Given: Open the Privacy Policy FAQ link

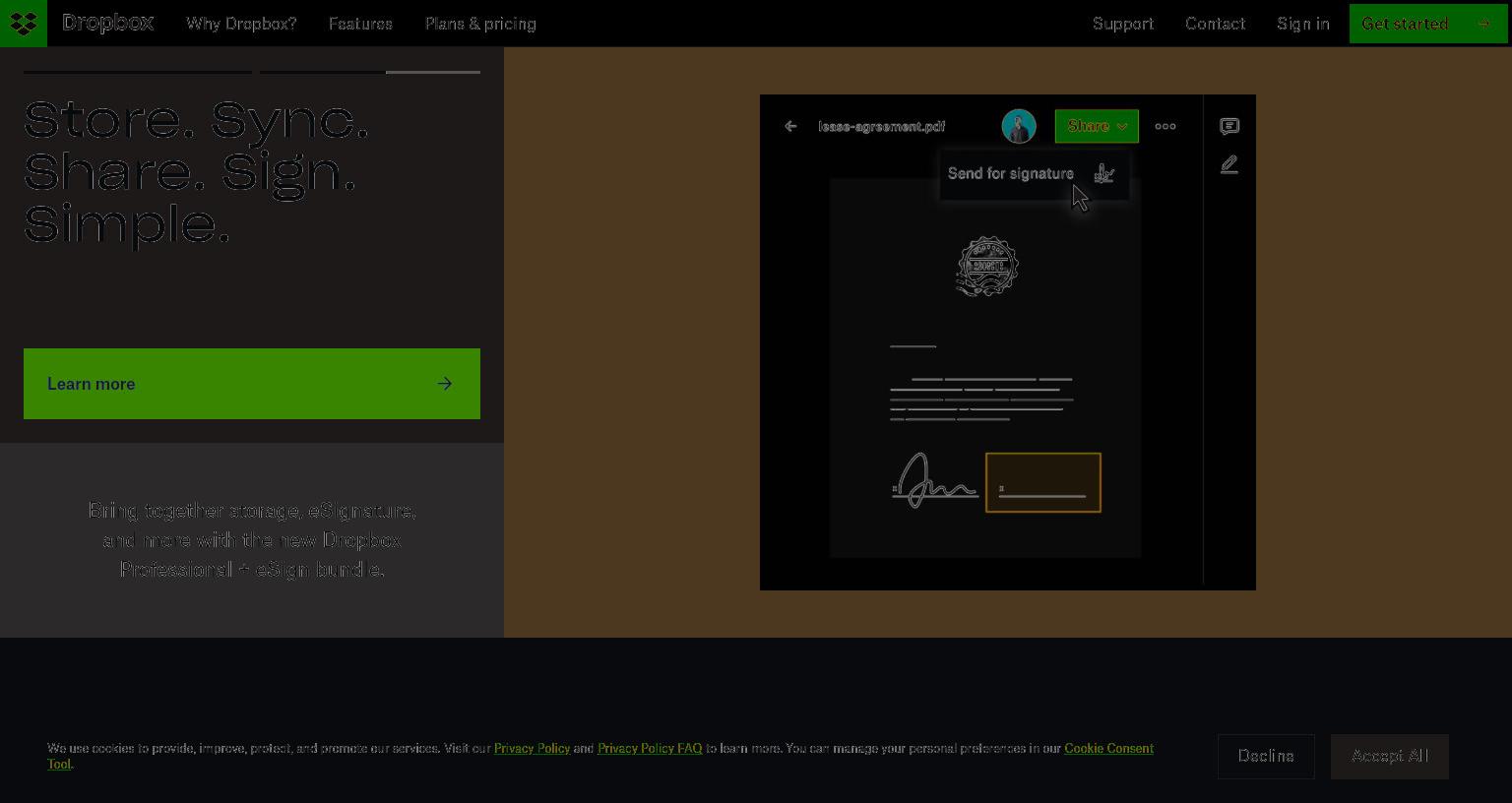Looking at the screenshot, I should point(650,748).
